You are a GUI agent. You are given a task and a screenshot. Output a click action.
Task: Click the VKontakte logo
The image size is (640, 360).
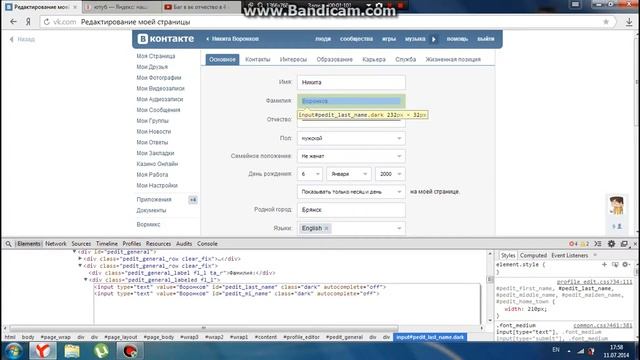[165, 39]
